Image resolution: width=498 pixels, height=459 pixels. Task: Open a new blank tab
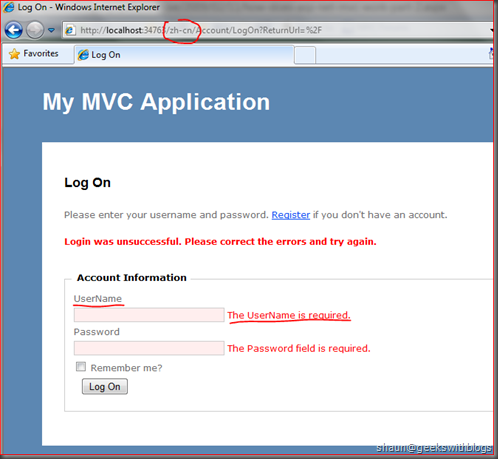pos(305,55)
